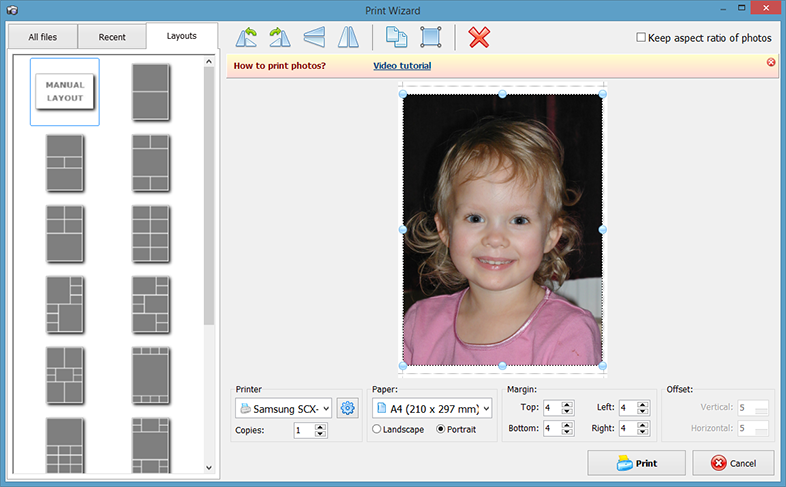The image size is (786, 487).
Task: Increase the Left margin value
Action: [x=643, y=404]
